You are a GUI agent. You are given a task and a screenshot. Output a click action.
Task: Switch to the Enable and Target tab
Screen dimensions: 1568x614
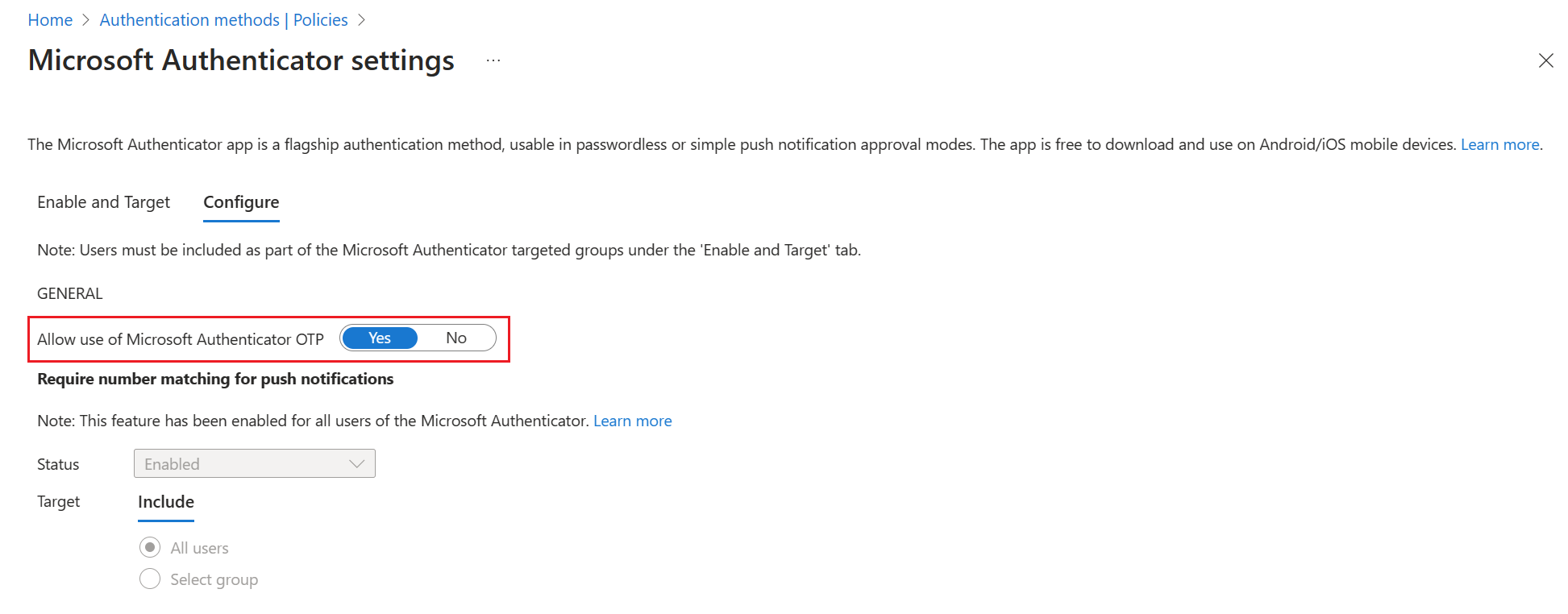103,202
